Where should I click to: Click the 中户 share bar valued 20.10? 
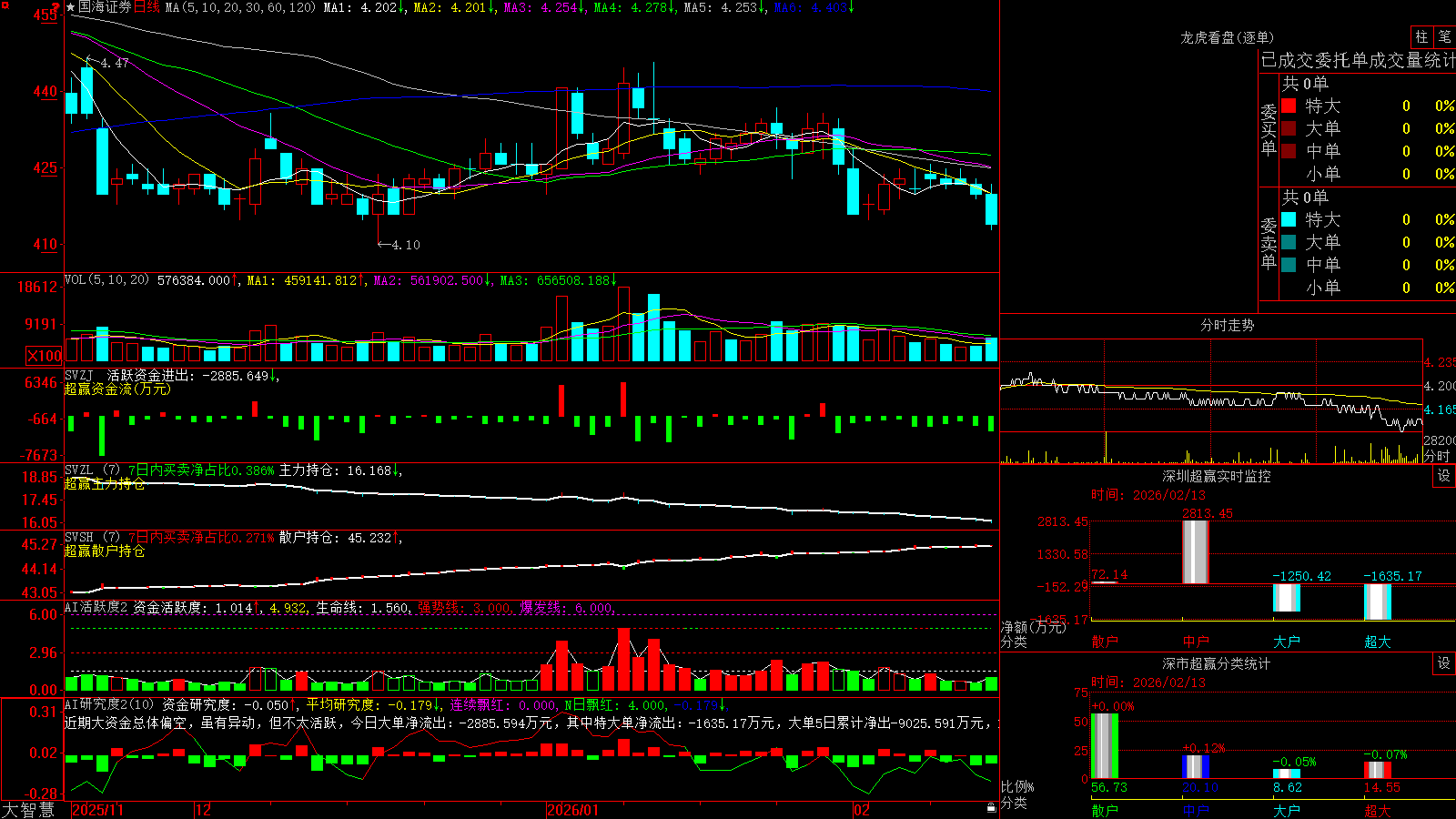1195,766
